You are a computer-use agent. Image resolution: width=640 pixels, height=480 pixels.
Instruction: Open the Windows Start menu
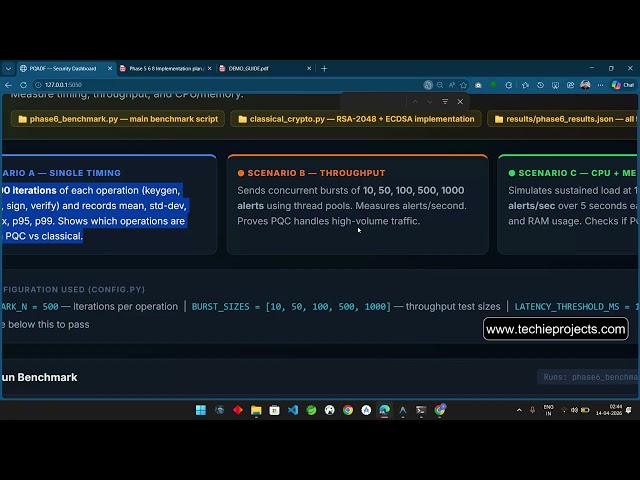click(x=201, y=410)
